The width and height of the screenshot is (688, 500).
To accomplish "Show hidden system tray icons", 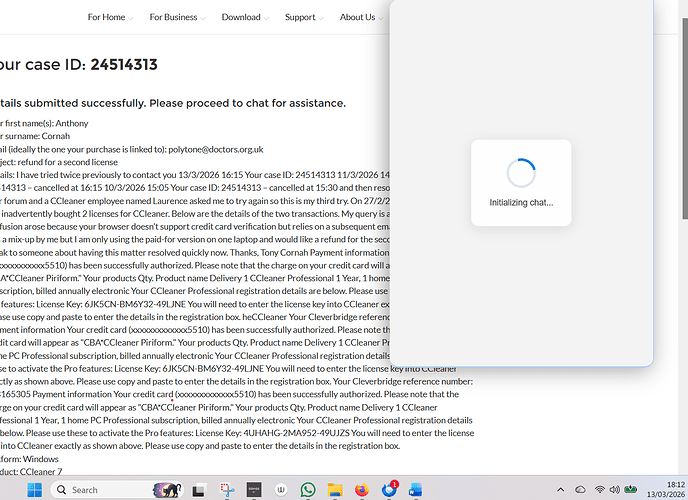I will tap(560, 489).
